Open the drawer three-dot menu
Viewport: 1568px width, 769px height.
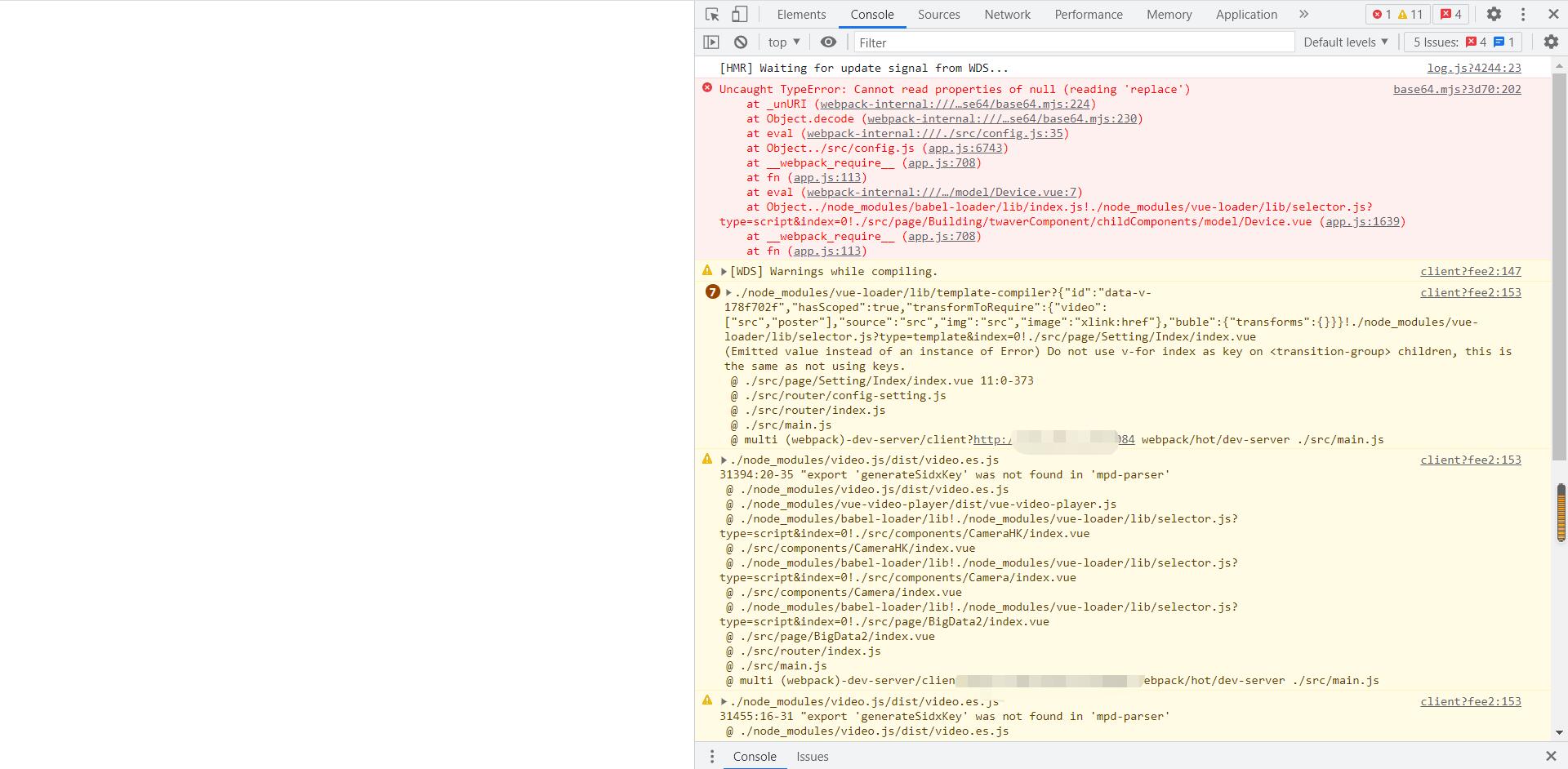point(712,757)
